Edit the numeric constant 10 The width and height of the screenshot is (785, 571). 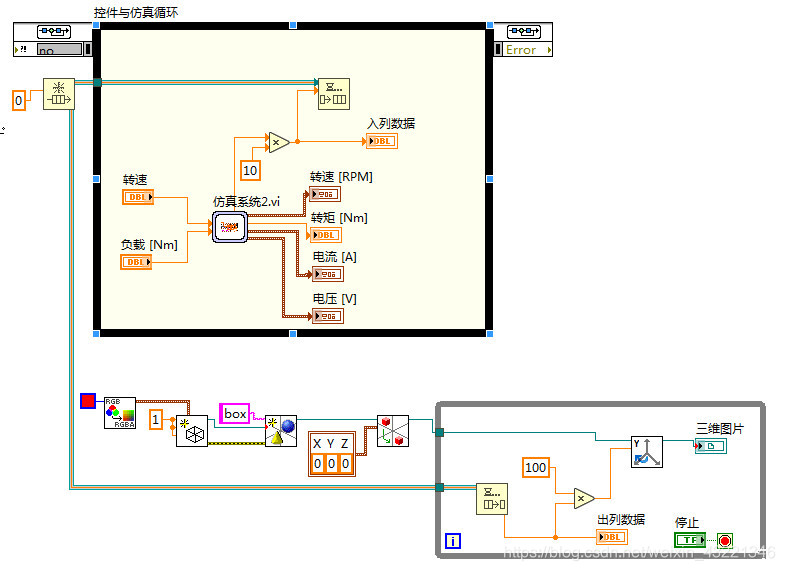point(250,171)
